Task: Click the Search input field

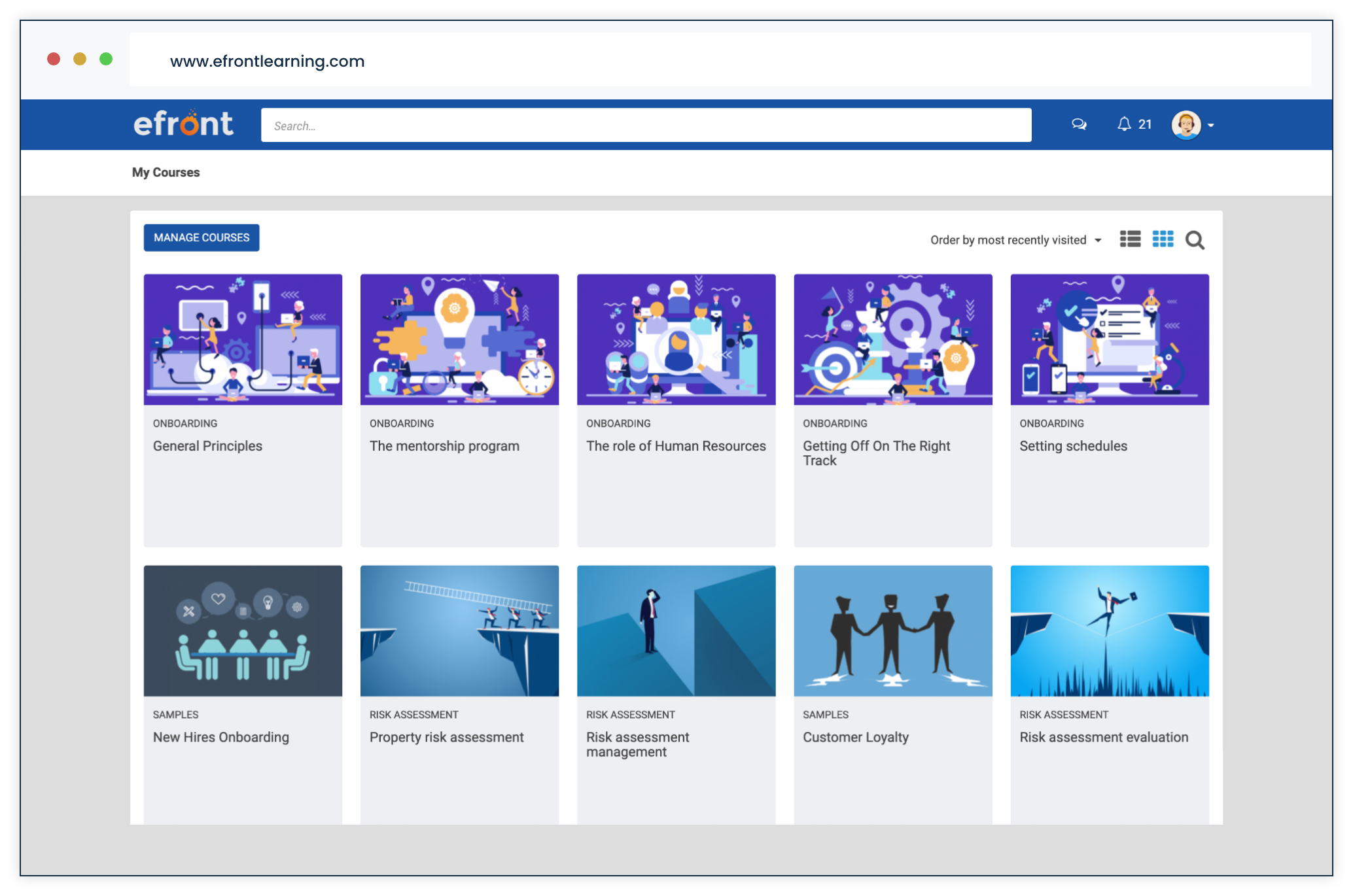Action: pos(646,126)
